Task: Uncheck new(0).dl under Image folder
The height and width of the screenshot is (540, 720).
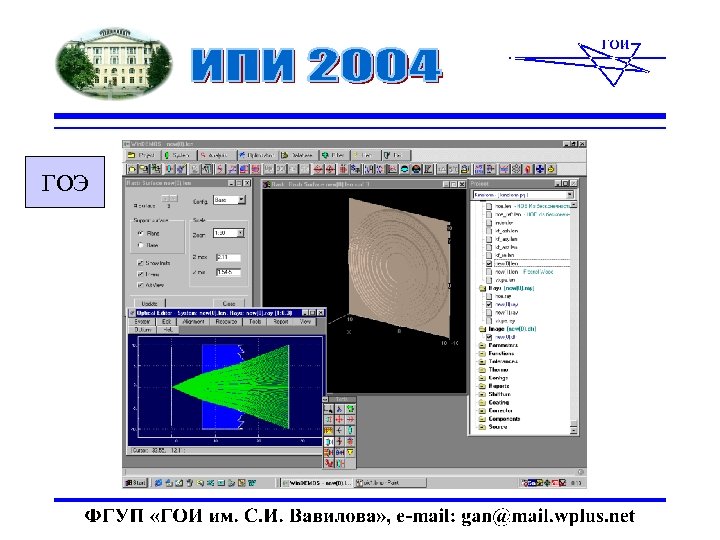Action: click(489, 337)
